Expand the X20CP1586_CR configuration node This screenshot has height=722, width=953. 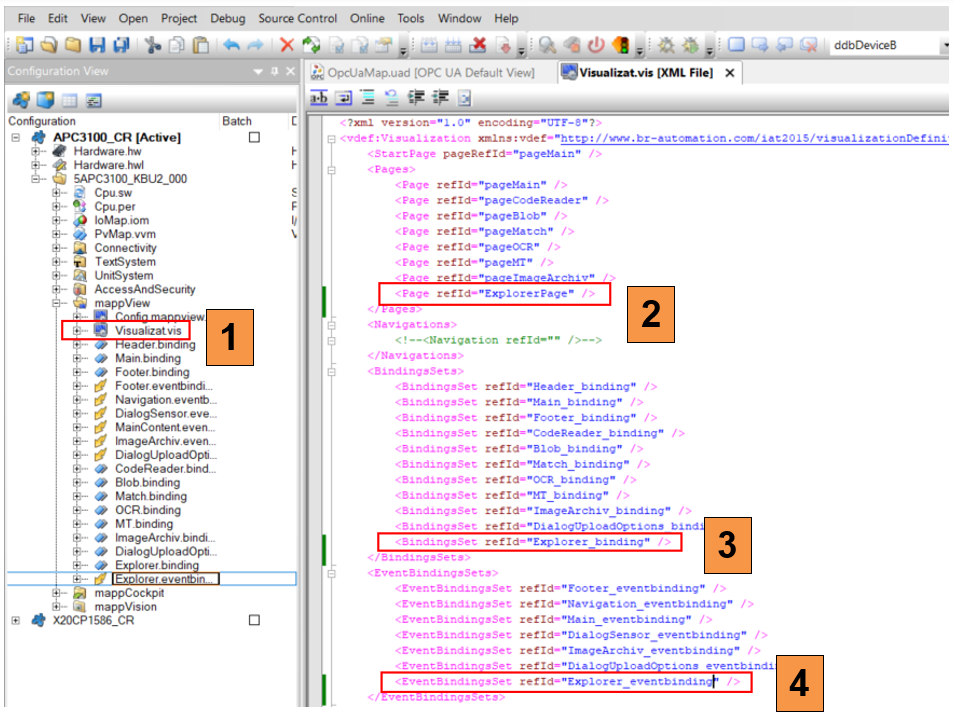tap(15, 620)
